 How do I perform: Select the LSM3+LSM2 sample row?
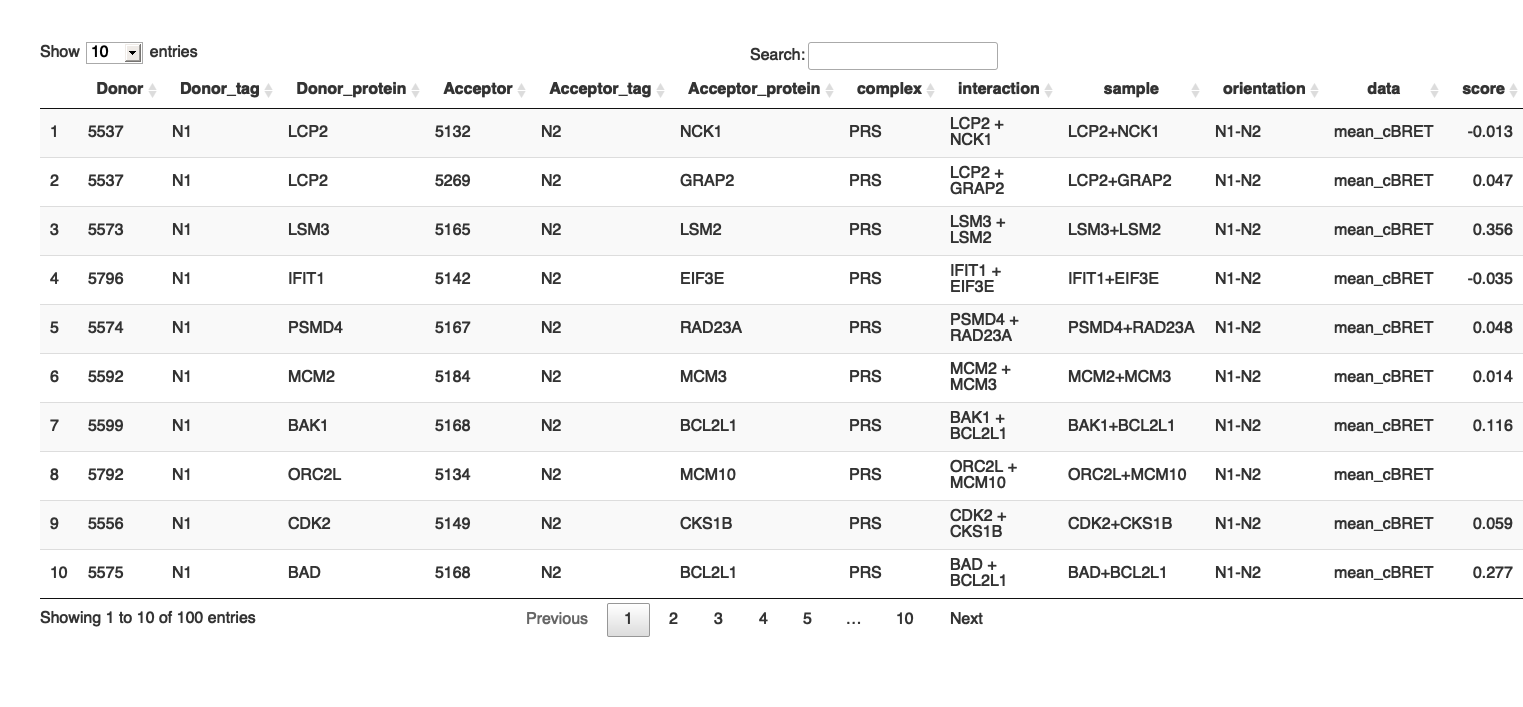click(x=1114, y=230)
